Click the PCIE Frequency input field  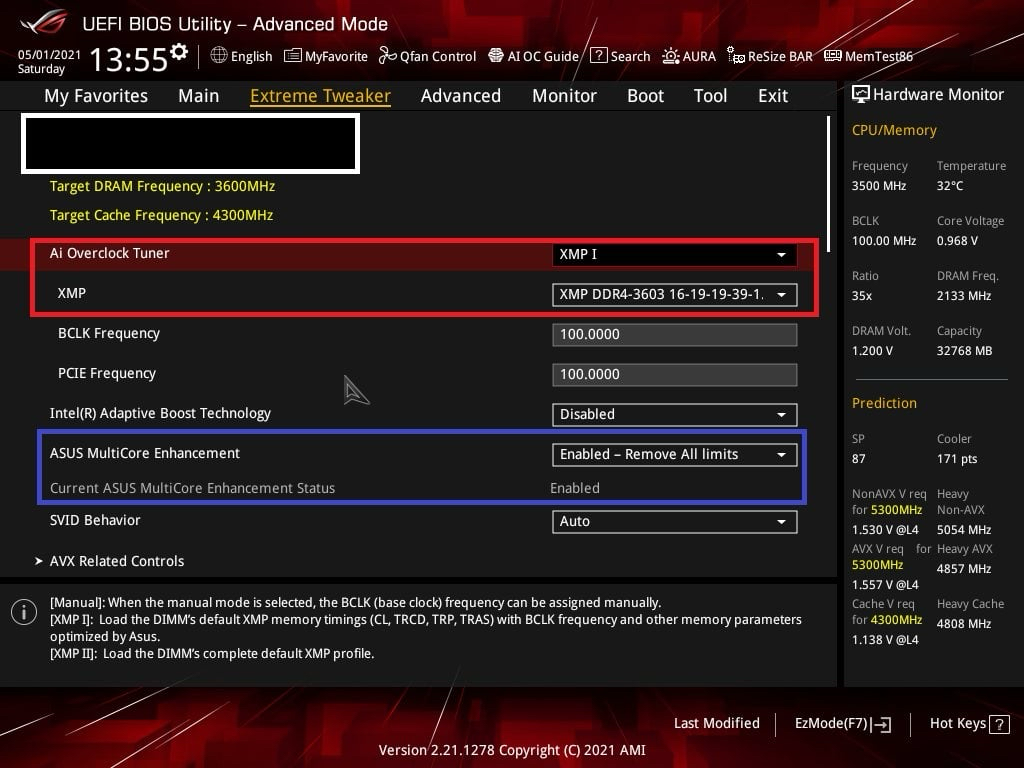click(675, 375)
